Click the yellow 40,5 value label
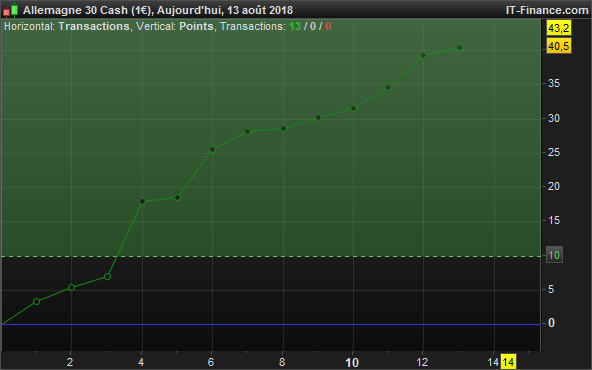592x370 pixels. 558,46
